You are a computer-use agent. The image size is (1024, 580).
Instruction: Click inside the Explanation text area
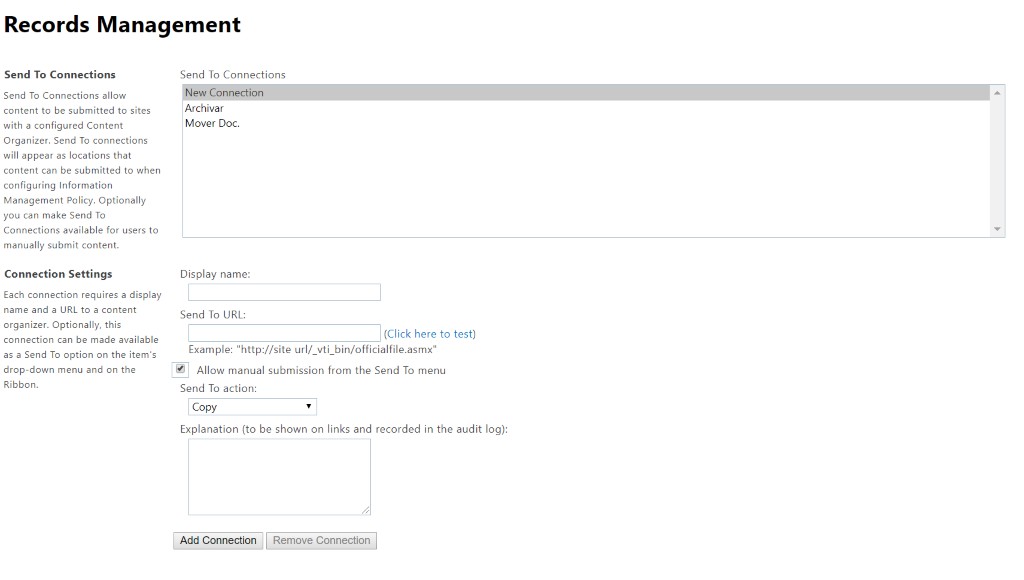click(x=279, y=477)
